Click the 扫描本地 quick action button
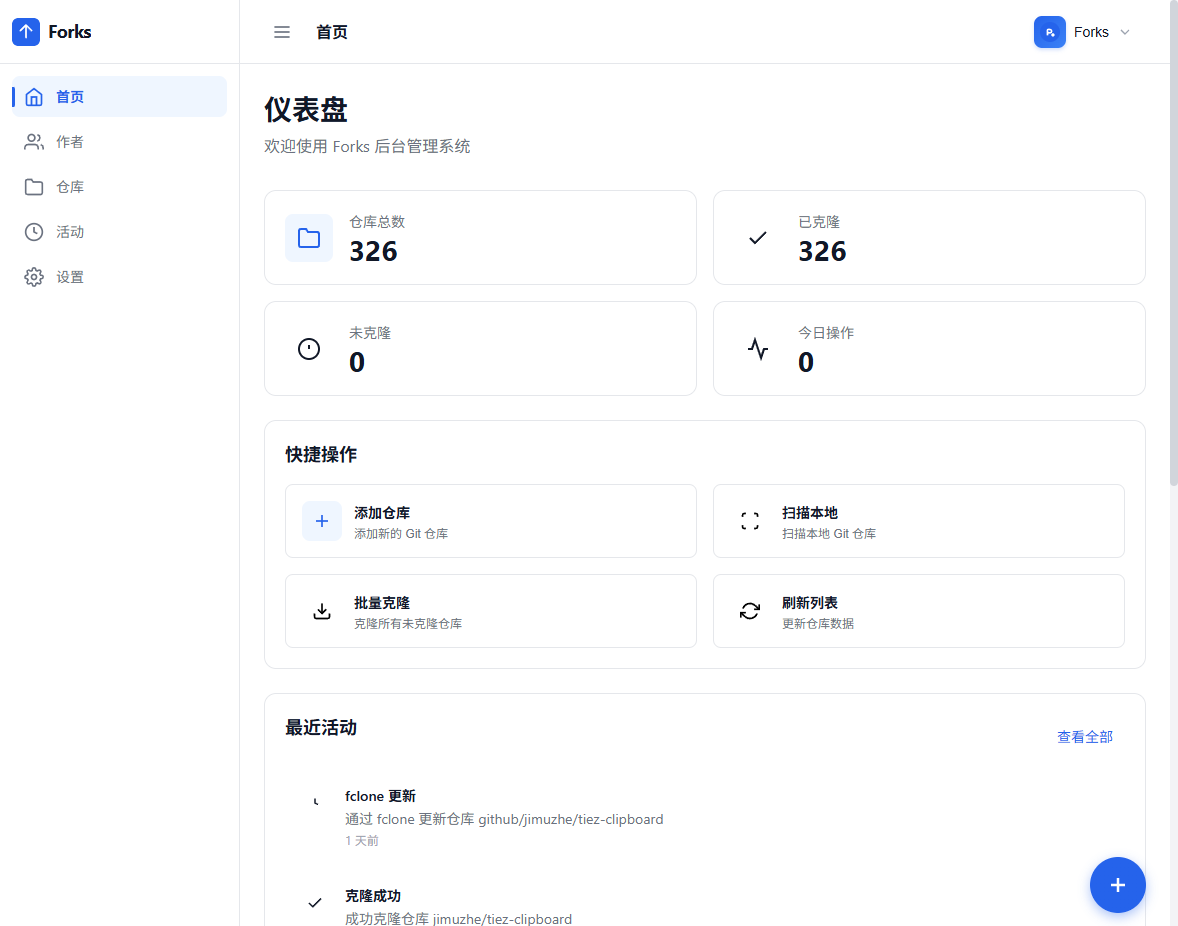The height and width of the screenshot is (926, 1178). point(918,521)
